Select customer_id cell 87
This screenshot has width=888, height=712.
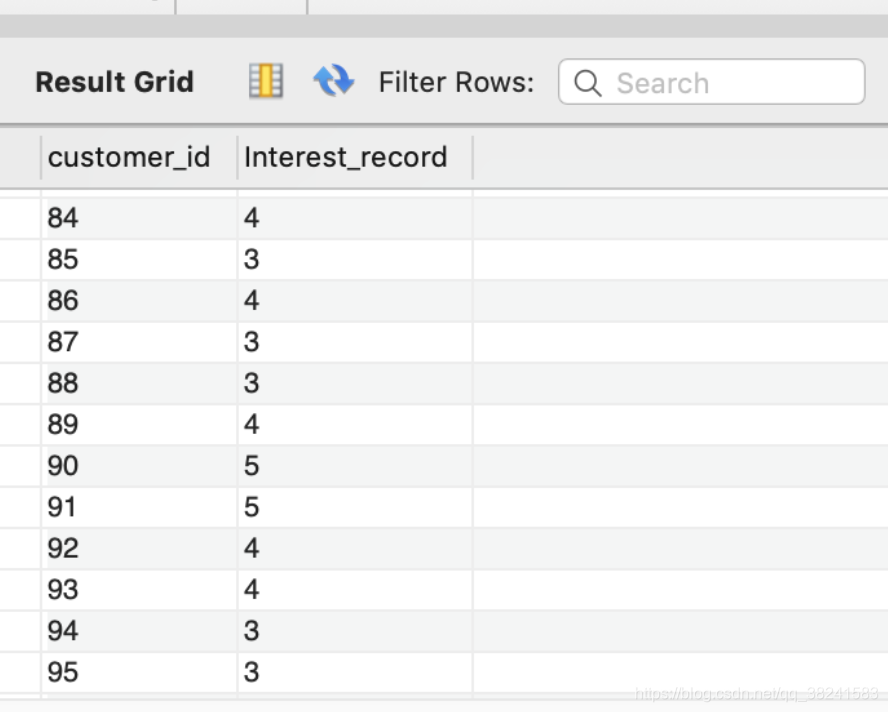click(139, 342)
